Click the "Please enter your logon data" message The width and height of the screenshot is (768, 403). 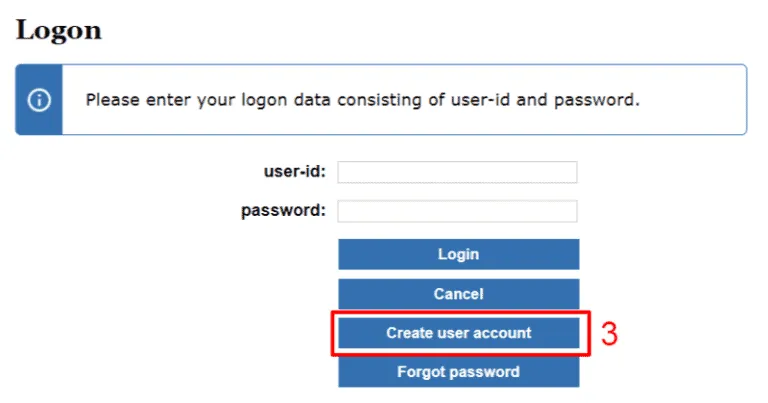363,100
